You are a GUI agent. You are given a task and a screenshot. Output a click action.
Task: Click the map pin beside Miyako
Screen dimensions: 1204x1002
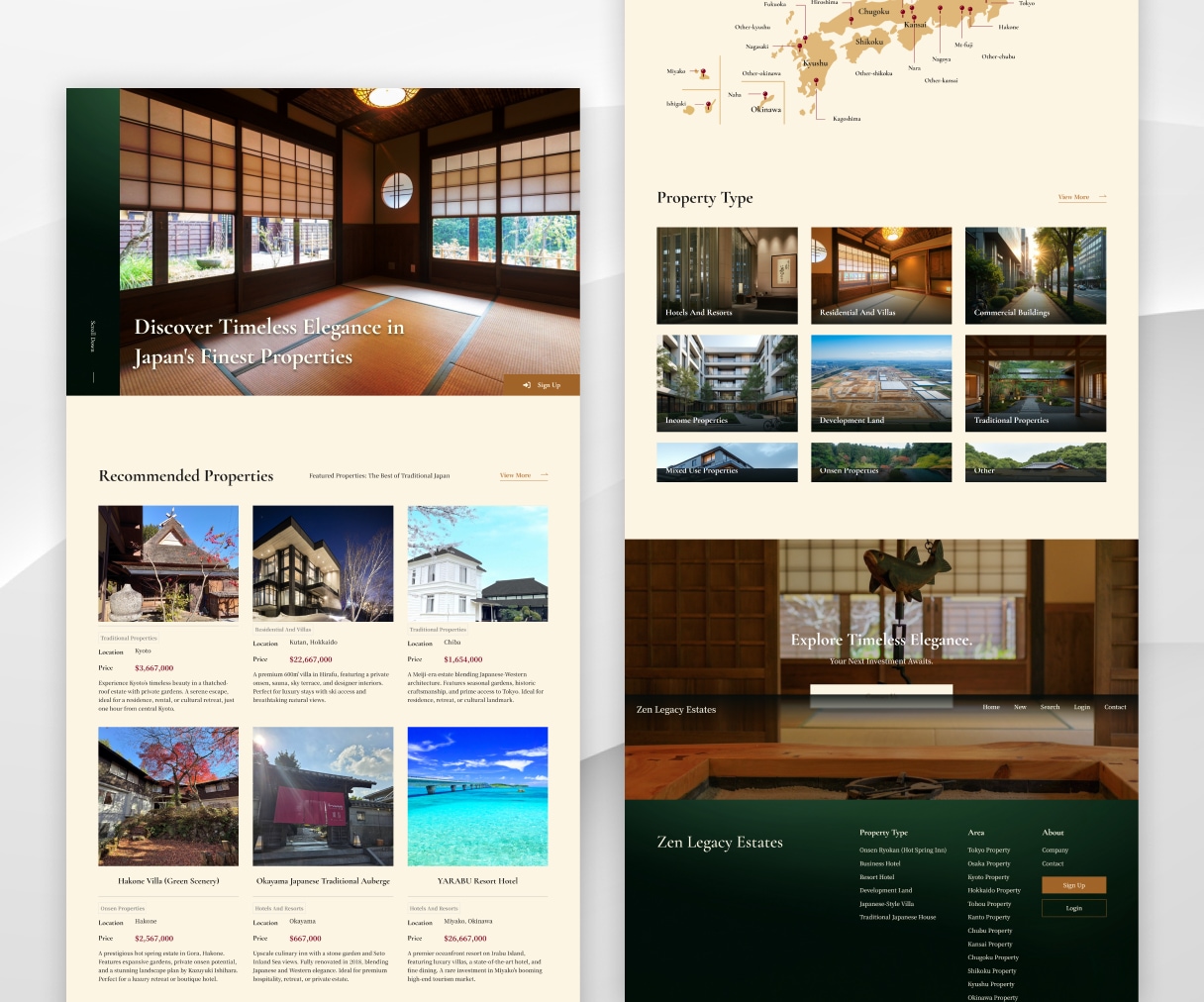703,71
